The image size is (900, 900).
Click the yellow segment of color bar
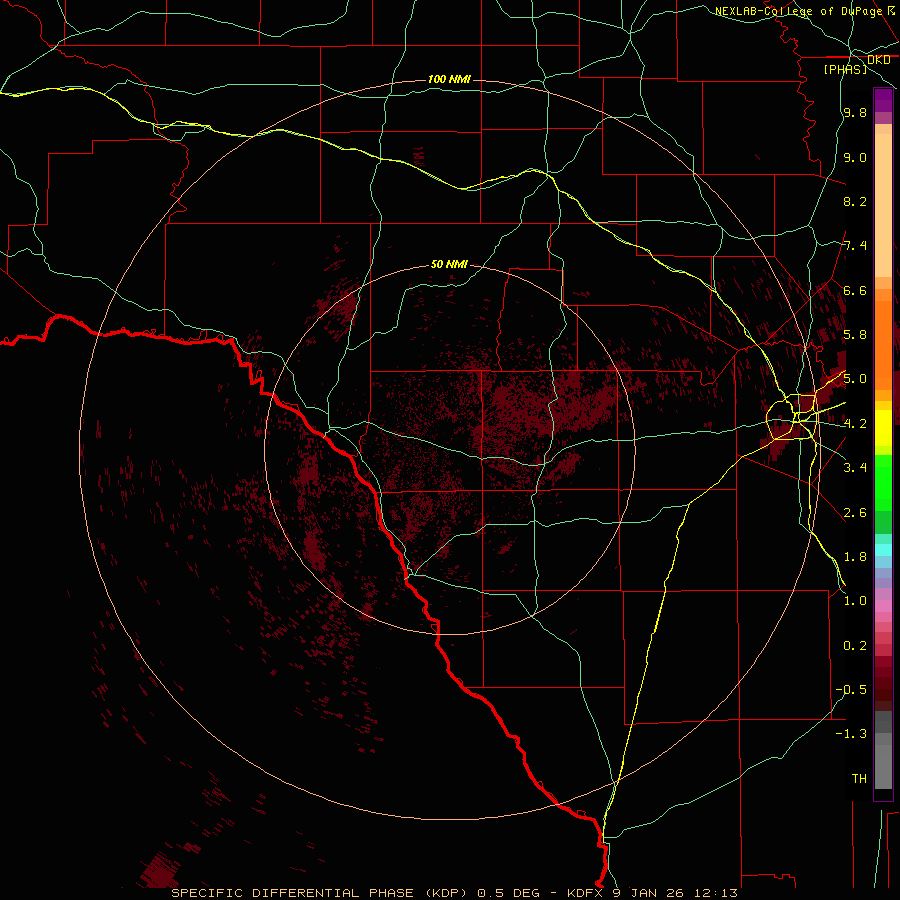(x=883, y=428)
